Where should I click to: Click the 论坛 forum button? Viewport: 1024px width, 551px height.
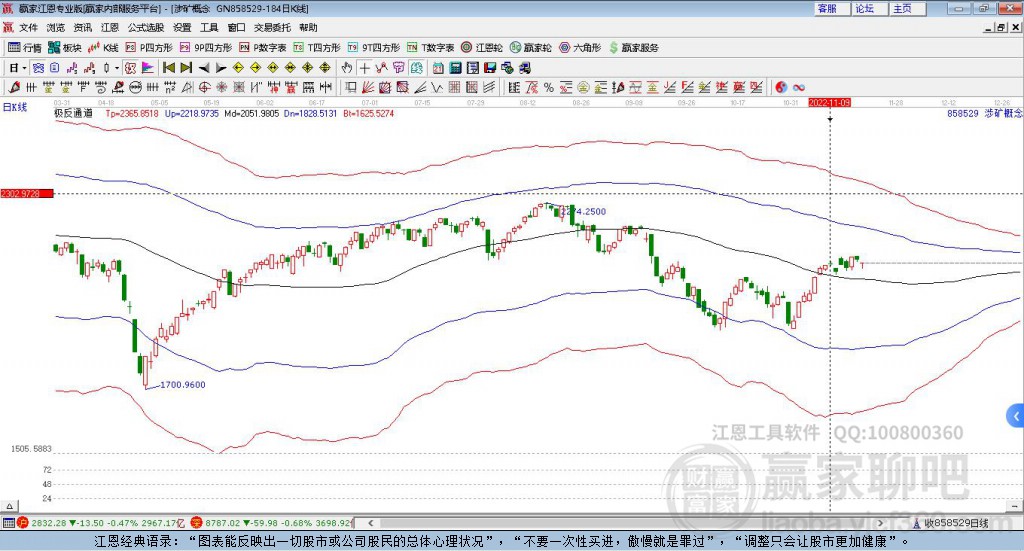pos(869,8)
